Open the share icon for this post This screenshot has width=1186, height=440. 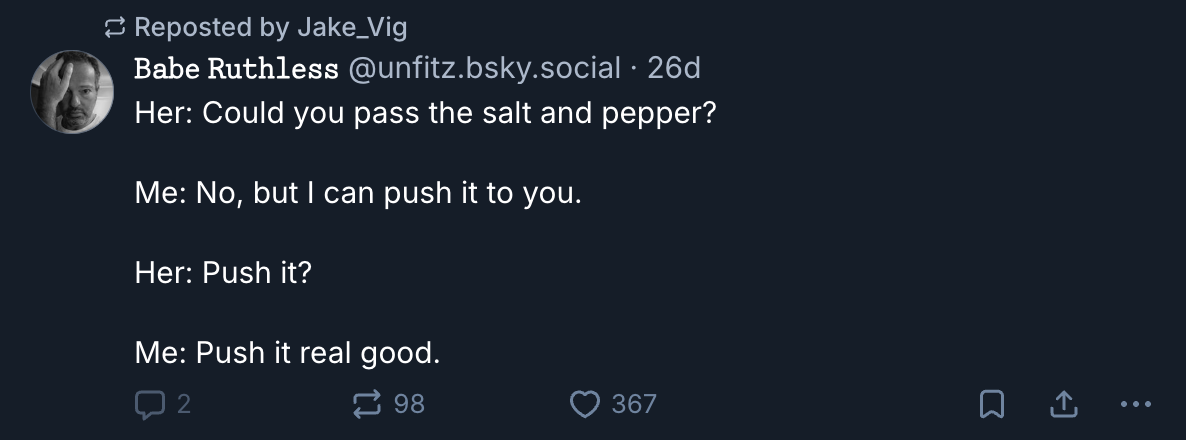click(x=1063, y=404)
